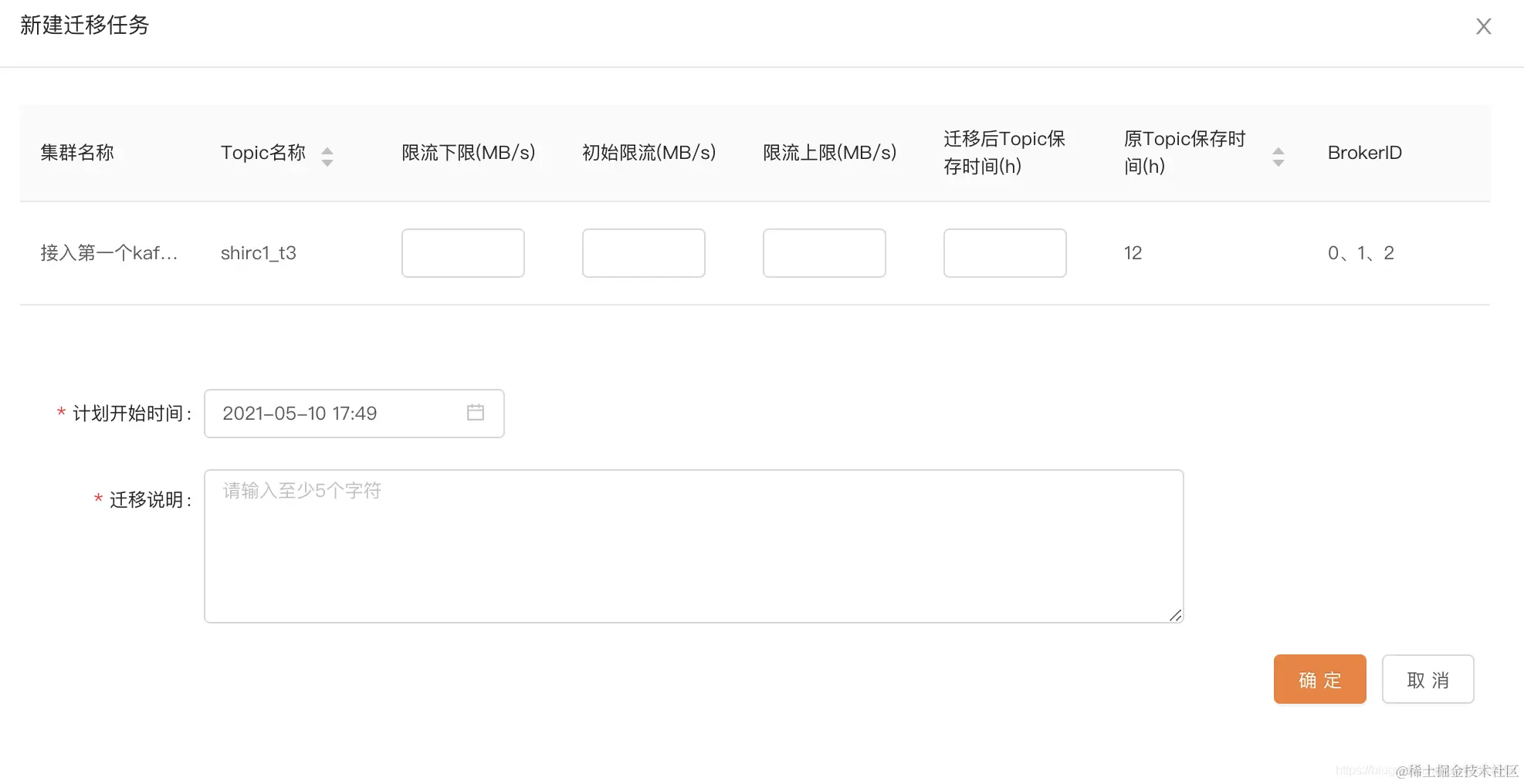The image size is (1524, 784).
Task: Select the shirc1_t3 topic name cell
Action: click(259, 253)
